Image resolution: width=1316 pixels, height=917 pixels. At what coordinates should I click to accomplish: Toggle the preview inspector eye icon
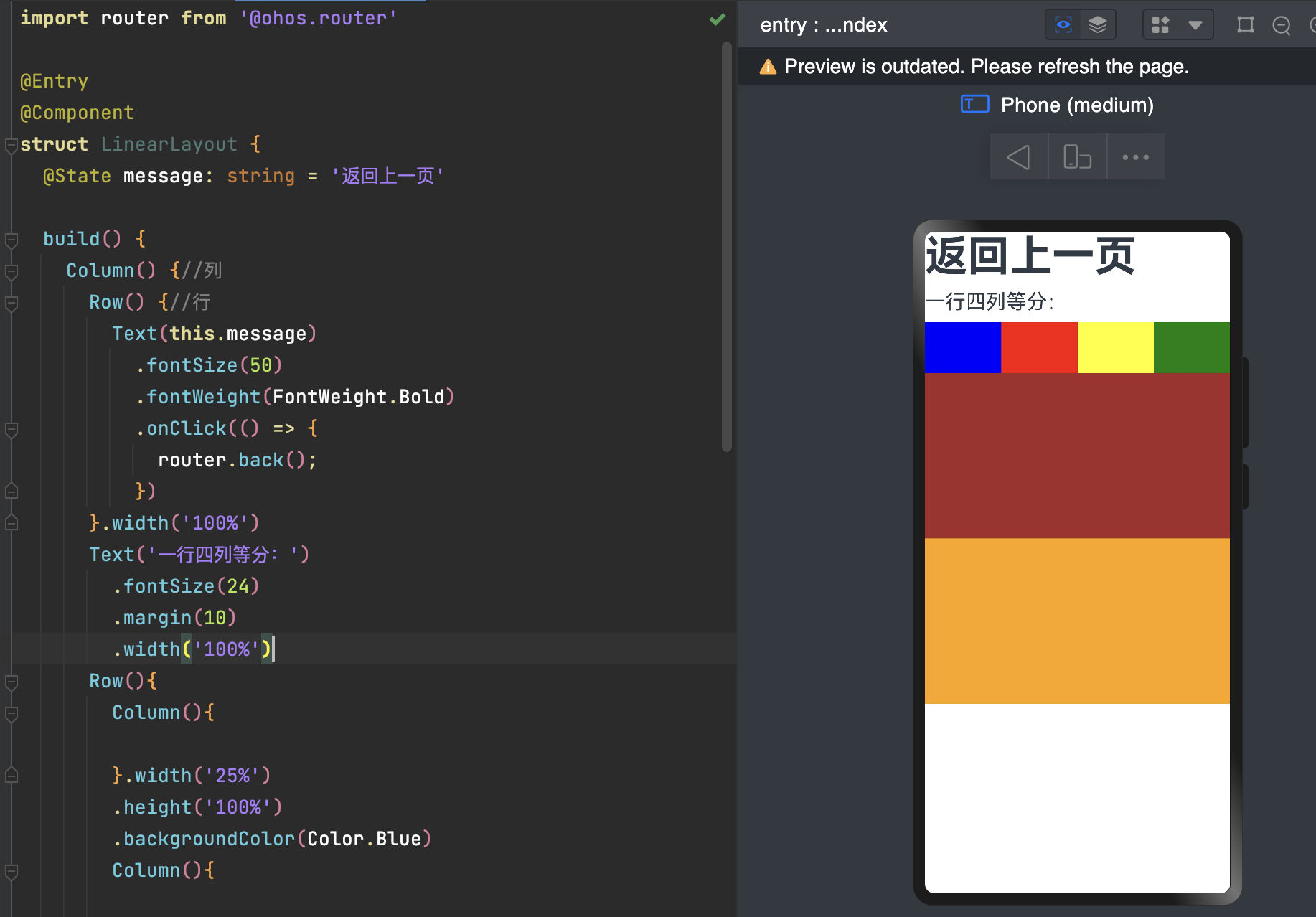pos(1063,25)
